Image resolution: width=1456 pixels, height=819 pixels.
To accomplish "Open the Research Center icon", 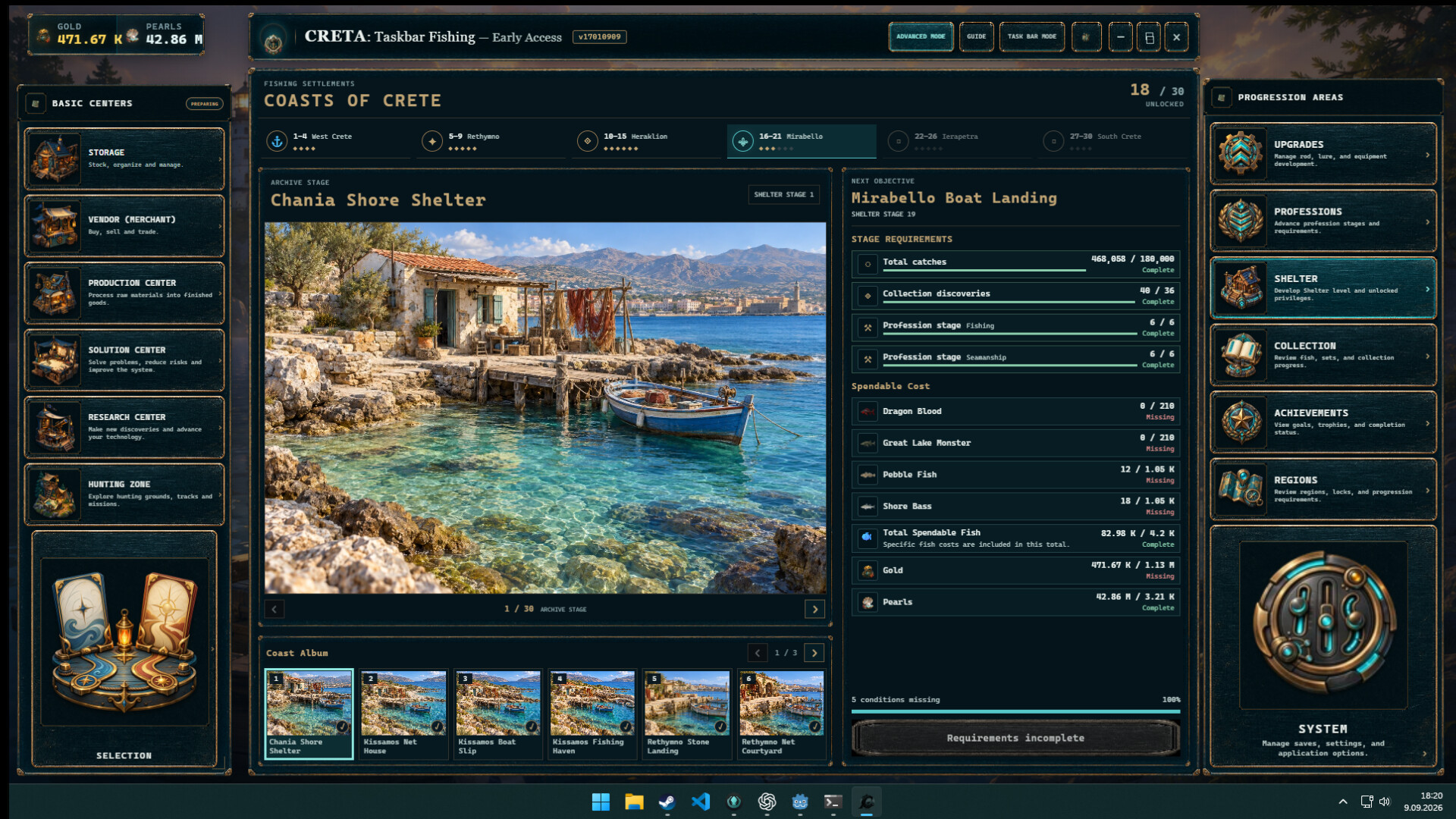I will pyautogui.click(x=55, y=427).
